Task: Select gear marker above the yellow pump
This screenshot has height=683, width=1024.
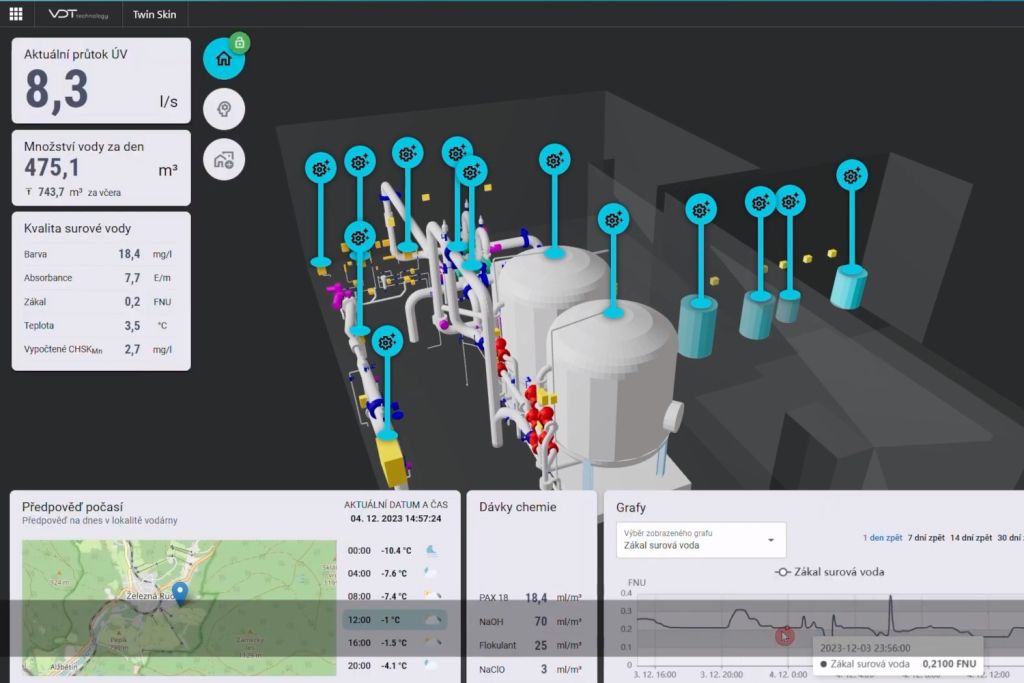Action: [x=388, y=342]
